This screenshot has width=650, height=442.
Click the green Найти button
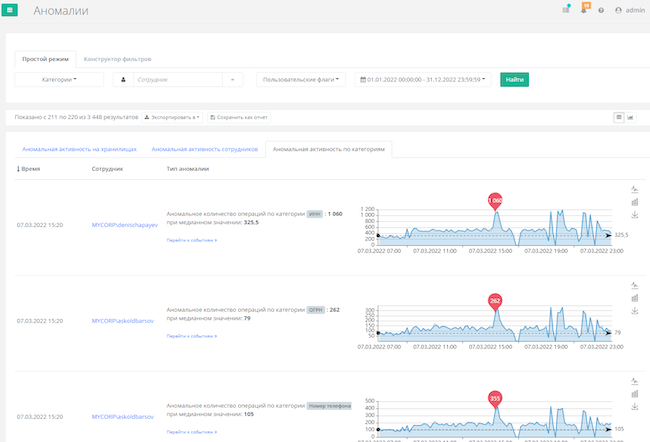(x=514, y=79)
